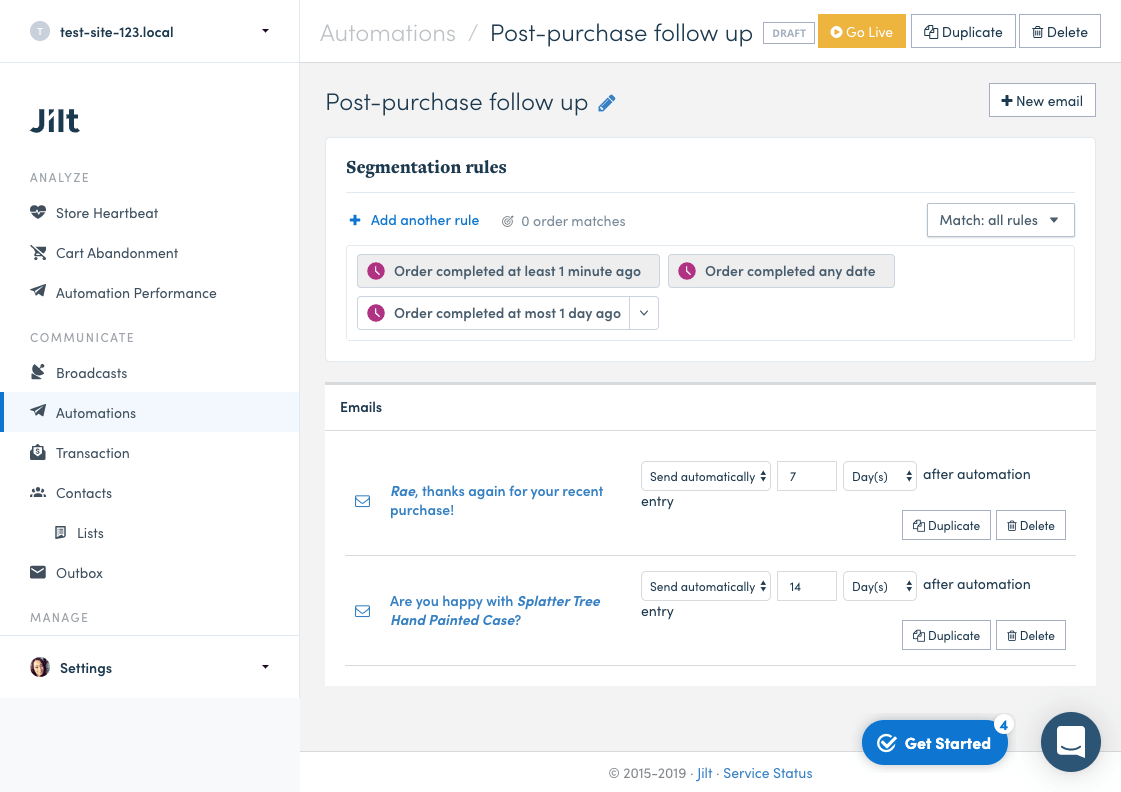This screenshot has height=792, width=1121.
Task: Go to Lists under Contacts
Action: (x=90, y=533)
